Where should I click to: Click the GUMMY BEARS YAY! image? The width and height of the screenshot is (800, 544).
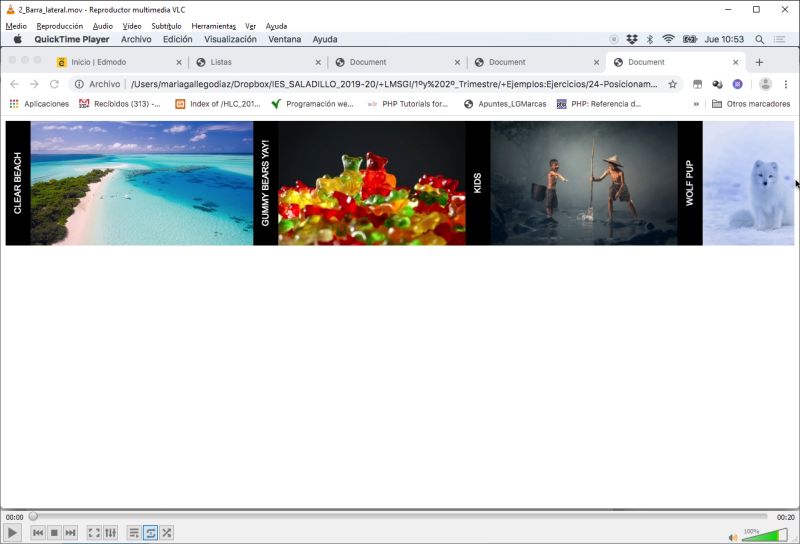click(x=372, y=183)
